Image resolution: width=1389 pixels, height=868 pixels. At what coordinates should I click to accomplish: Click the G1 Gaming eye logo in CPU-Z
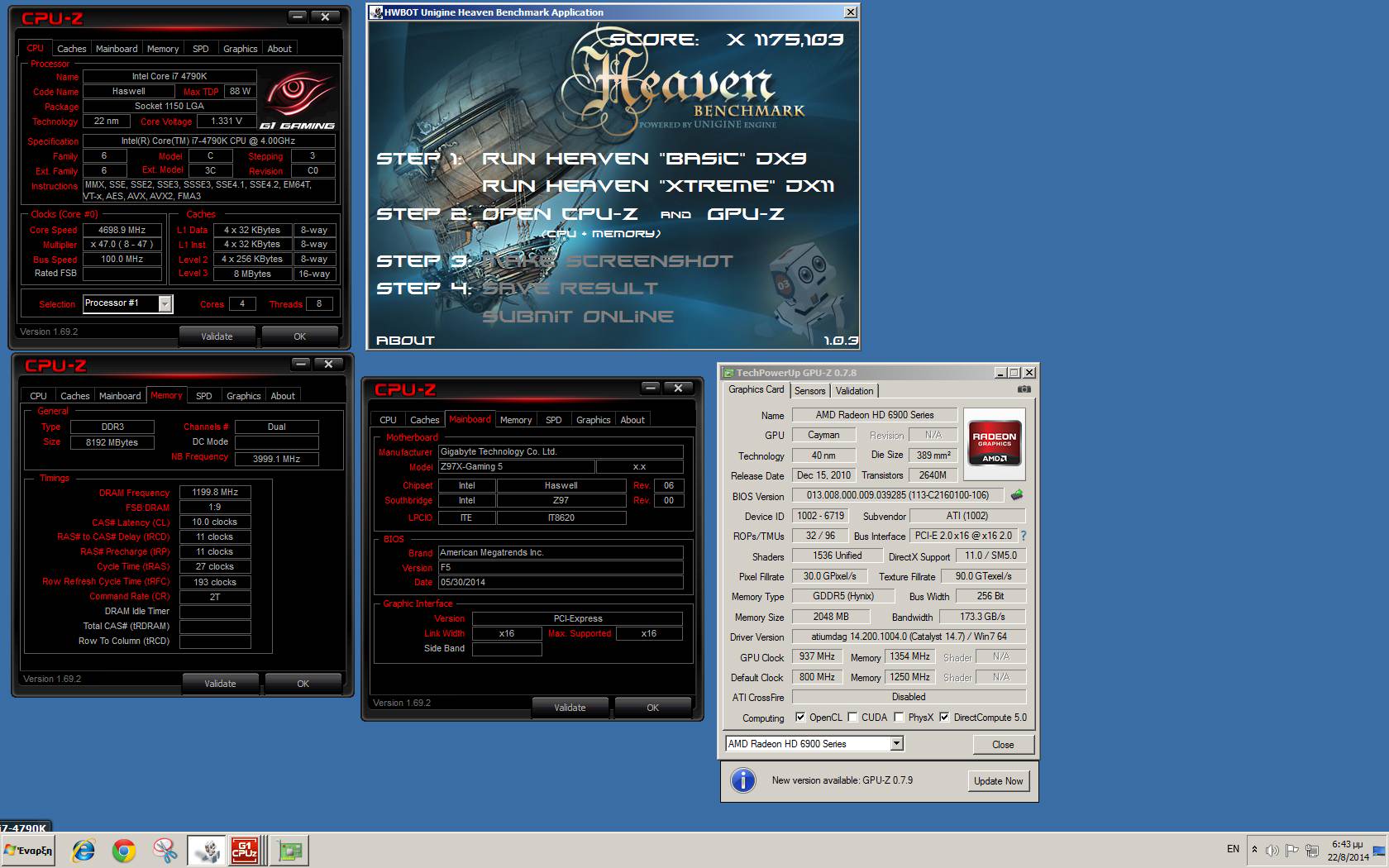coord(298,99)
